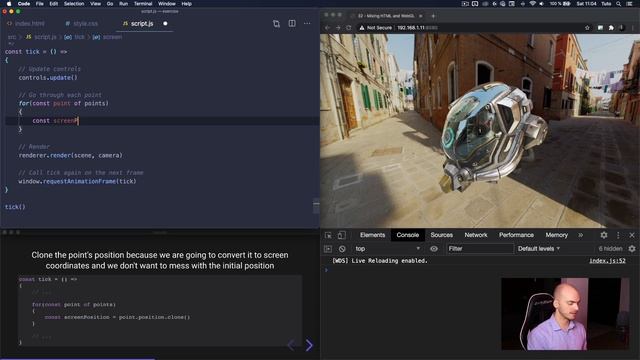Switch to the Performance tab
Screen dimensions: 640x360
coord(516,235)
